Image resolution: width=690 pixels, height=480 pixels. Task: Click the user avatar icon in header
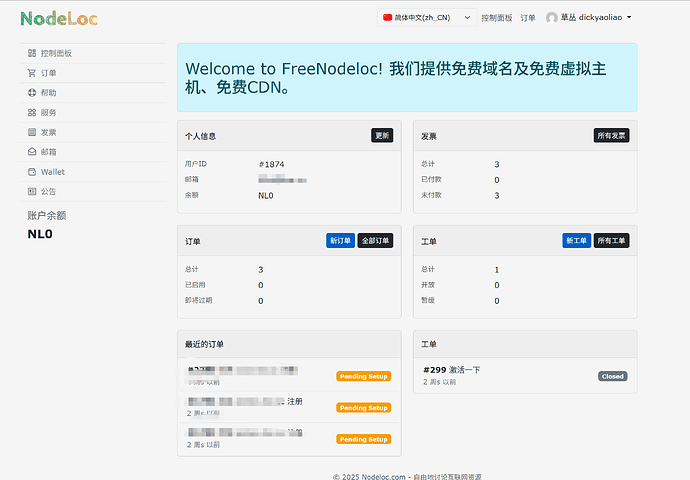[552, 18]
